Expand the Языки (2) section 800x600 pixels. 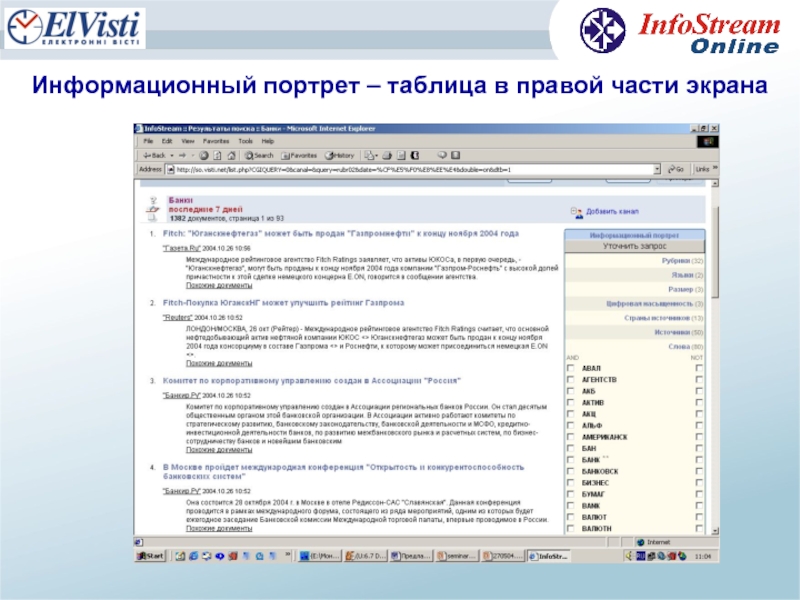(687, 275)
